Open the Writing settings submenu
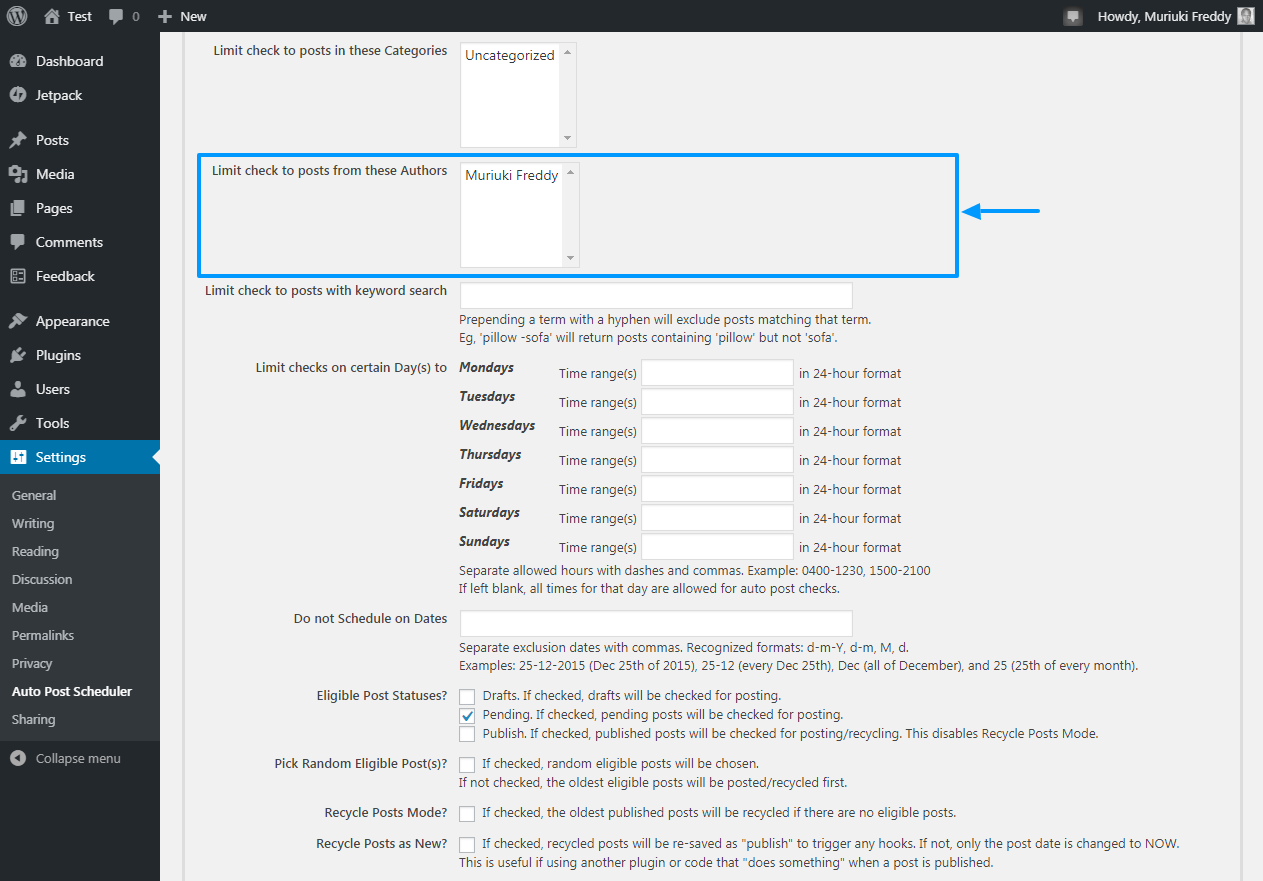Viewport: 1263px width, 881px height. click(x=33, y=523)
